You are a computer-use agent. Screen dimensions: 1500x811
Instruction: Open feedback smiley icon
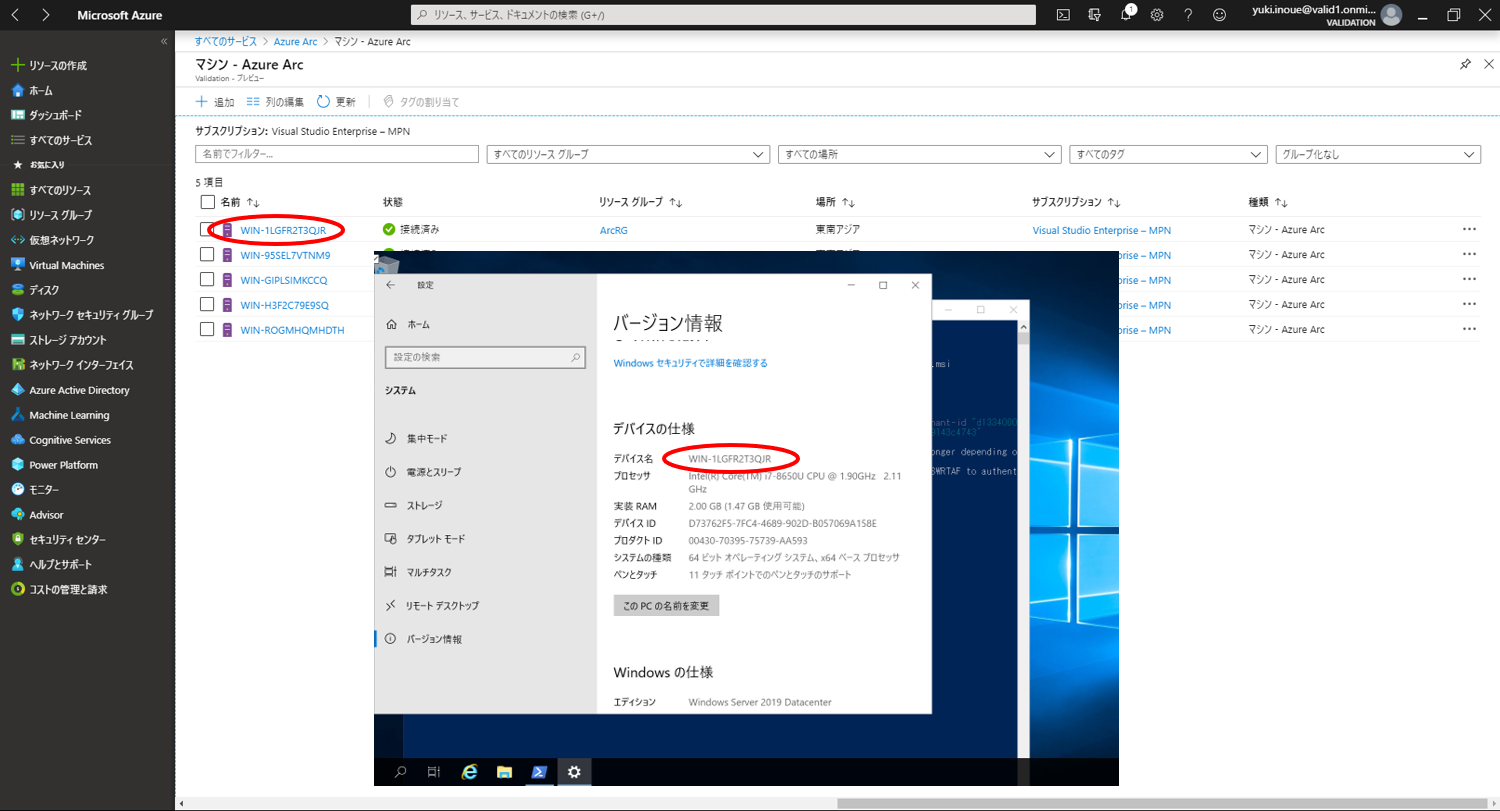1219,15
